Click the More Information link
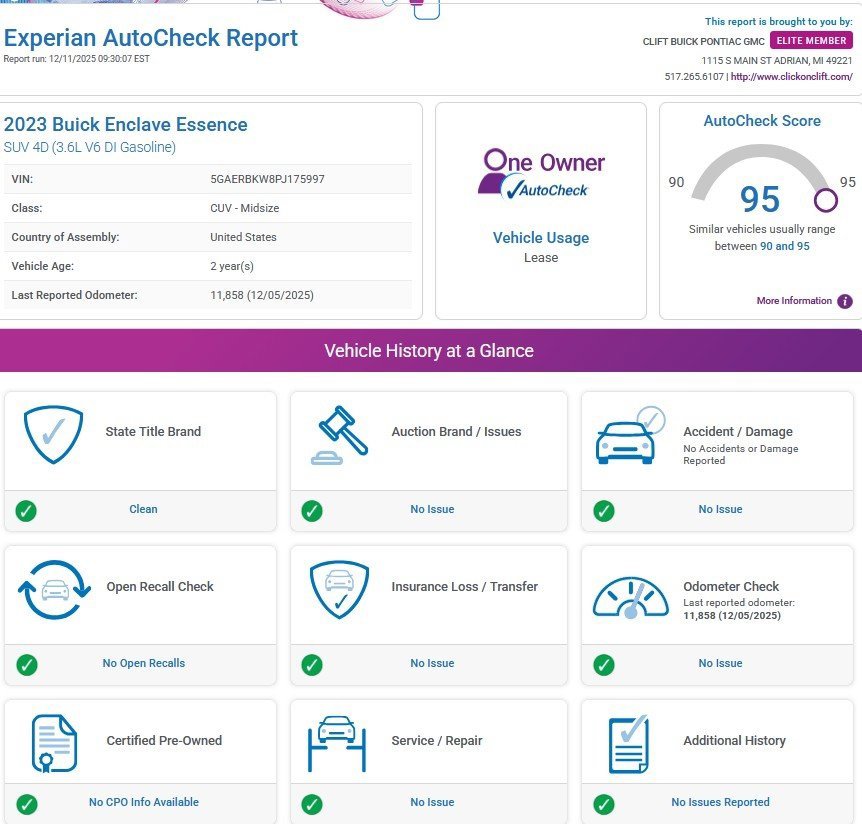Viewport: 862px width, 824px height. point(793,301)
